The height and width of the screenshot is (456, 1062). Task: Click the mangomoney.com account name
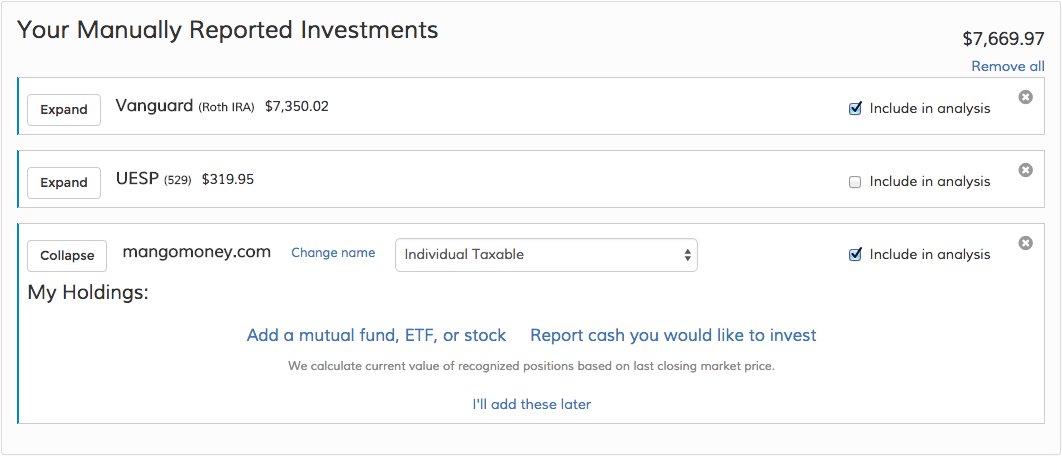click(196, 252)
